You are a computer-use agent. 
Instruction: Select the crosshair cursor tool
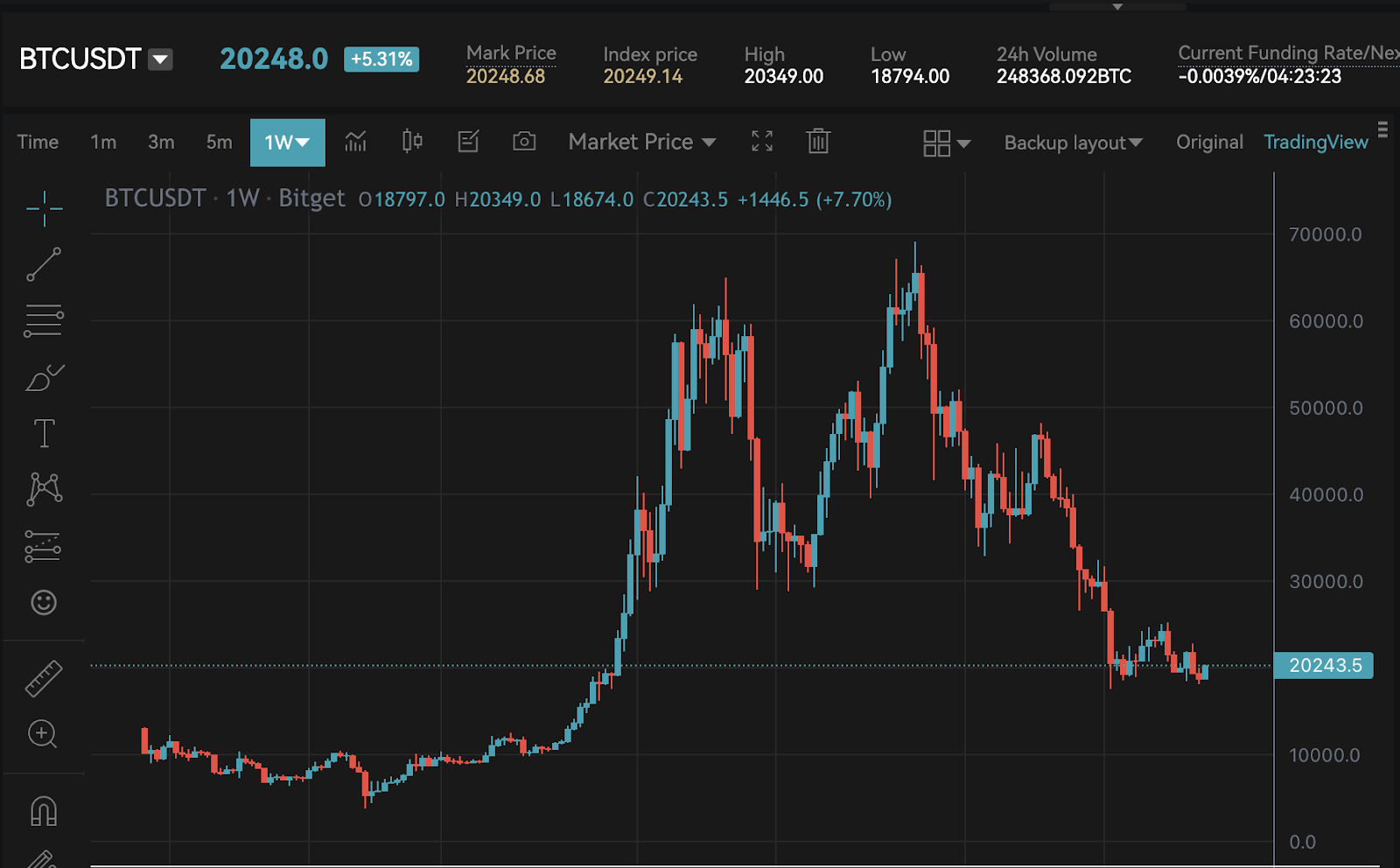point(44,210)
